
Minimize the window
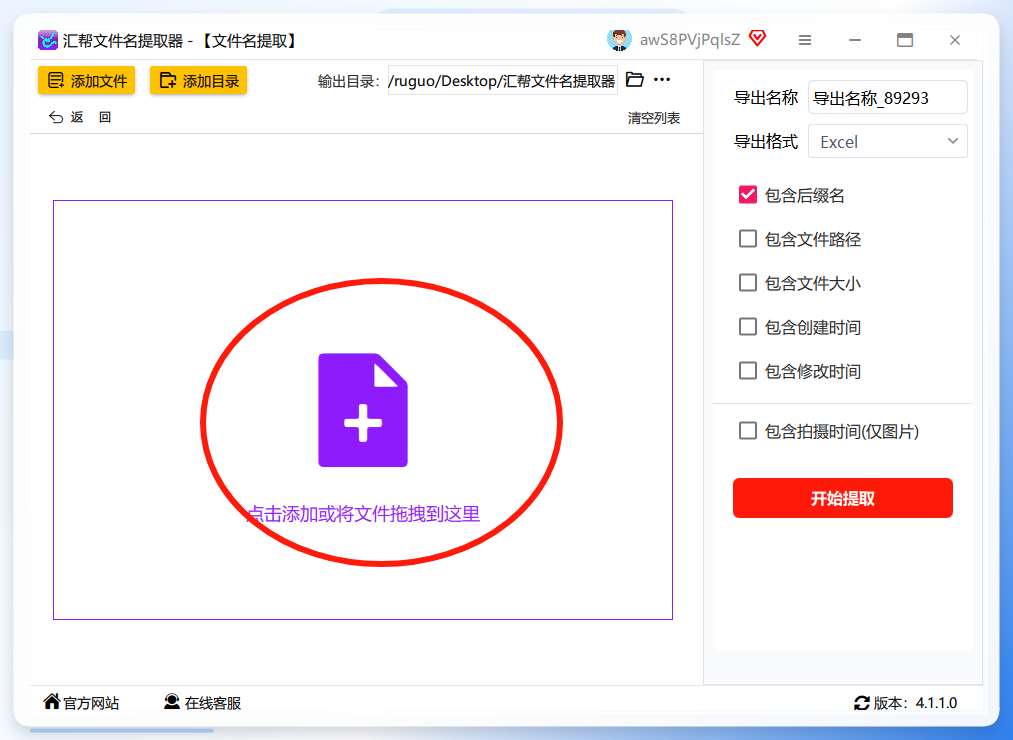(855, 40)
